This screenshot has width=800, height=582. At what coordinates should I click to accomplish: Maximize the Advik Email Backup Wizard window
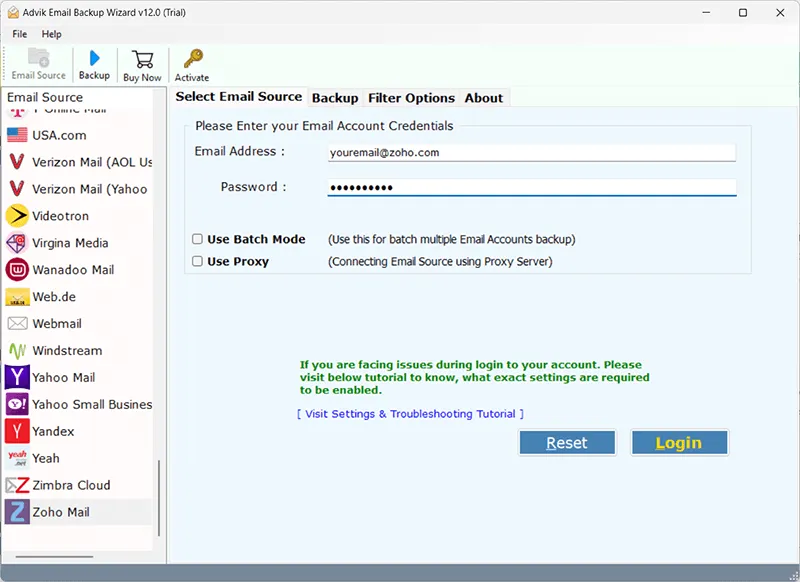[743, 13]
